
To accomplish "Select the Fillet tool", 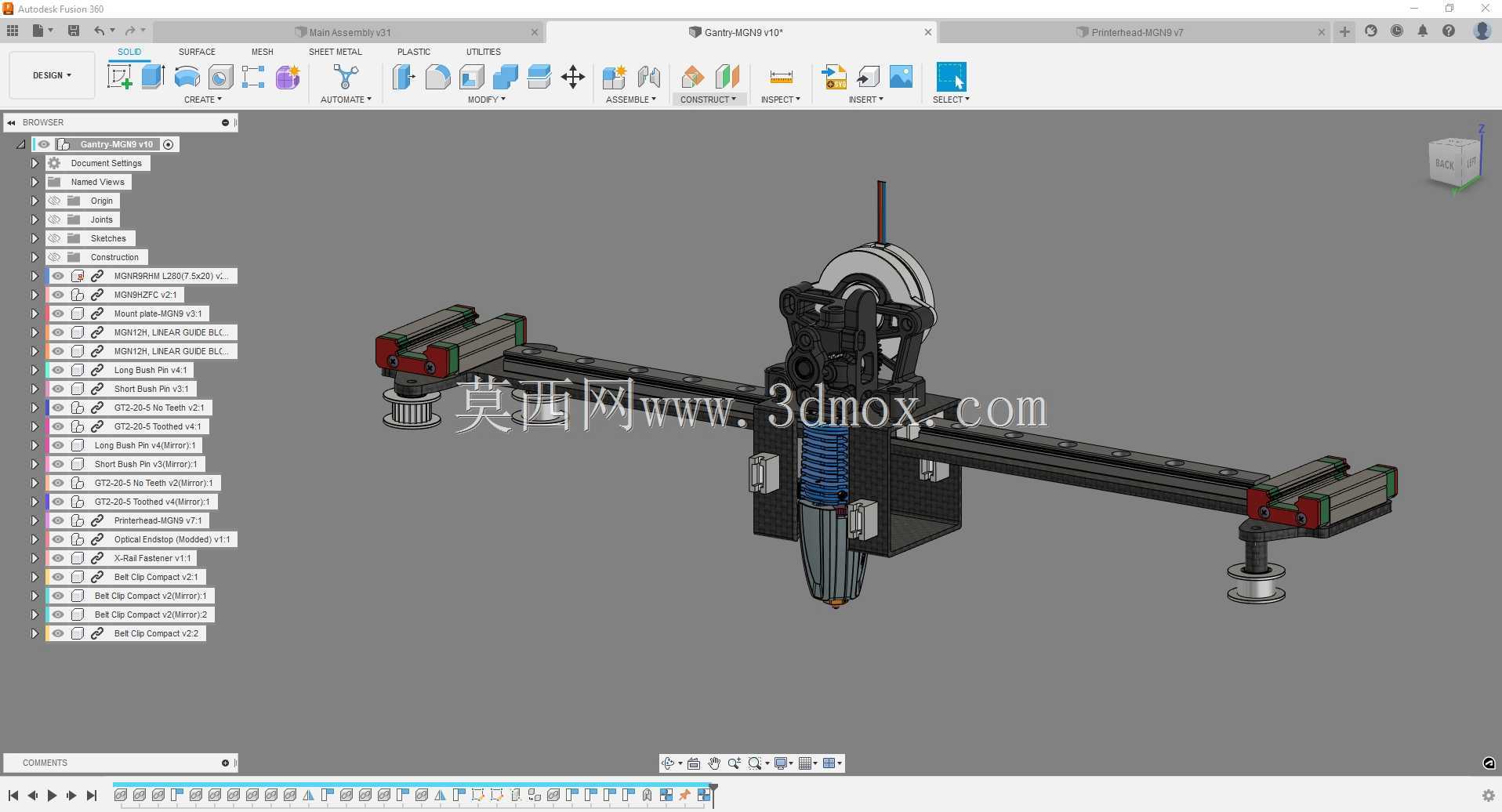I will tap(438, 77).
